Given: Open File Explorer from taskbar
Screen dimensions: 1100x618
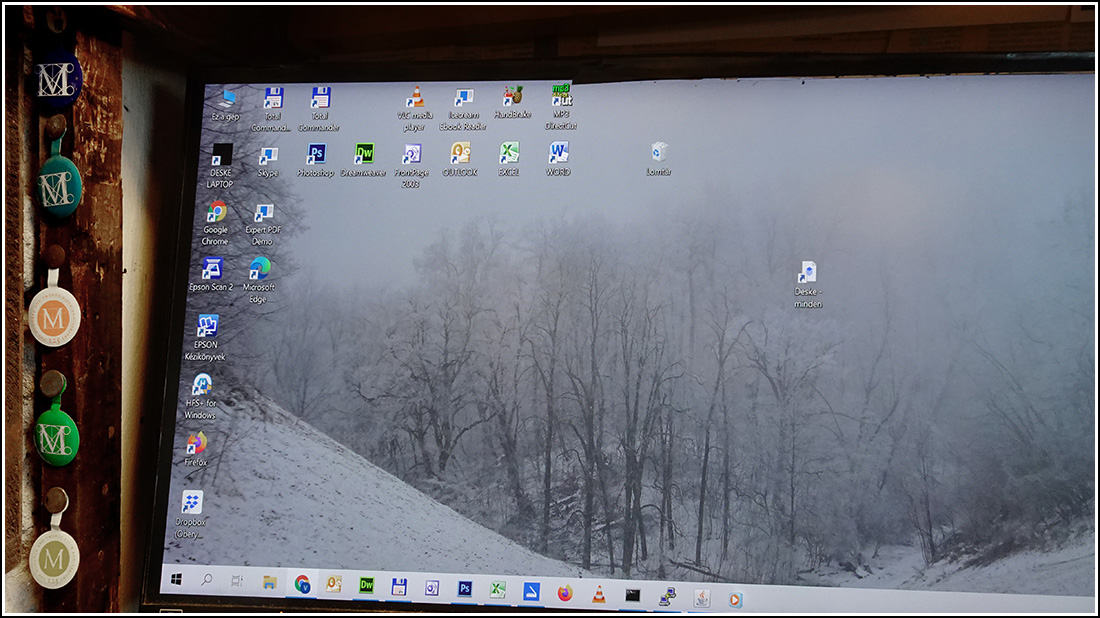Looking at the screenshot, I should pos(269,582).
